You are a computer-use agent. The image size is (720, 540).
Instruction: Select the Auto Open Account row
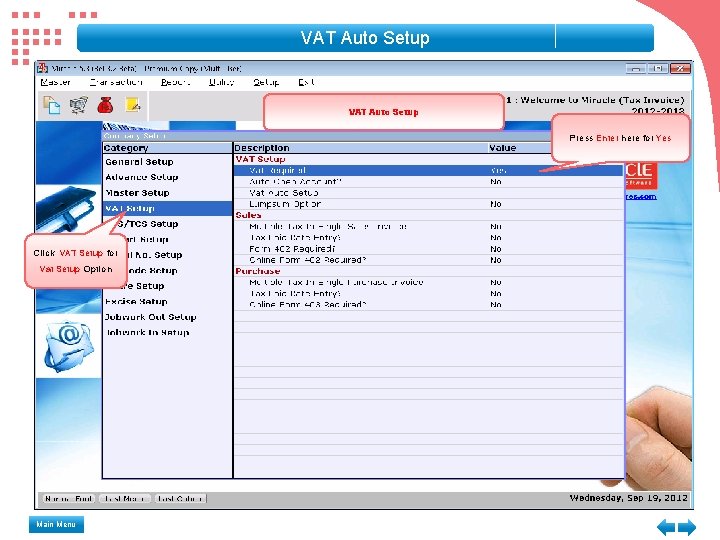point(428,182)
